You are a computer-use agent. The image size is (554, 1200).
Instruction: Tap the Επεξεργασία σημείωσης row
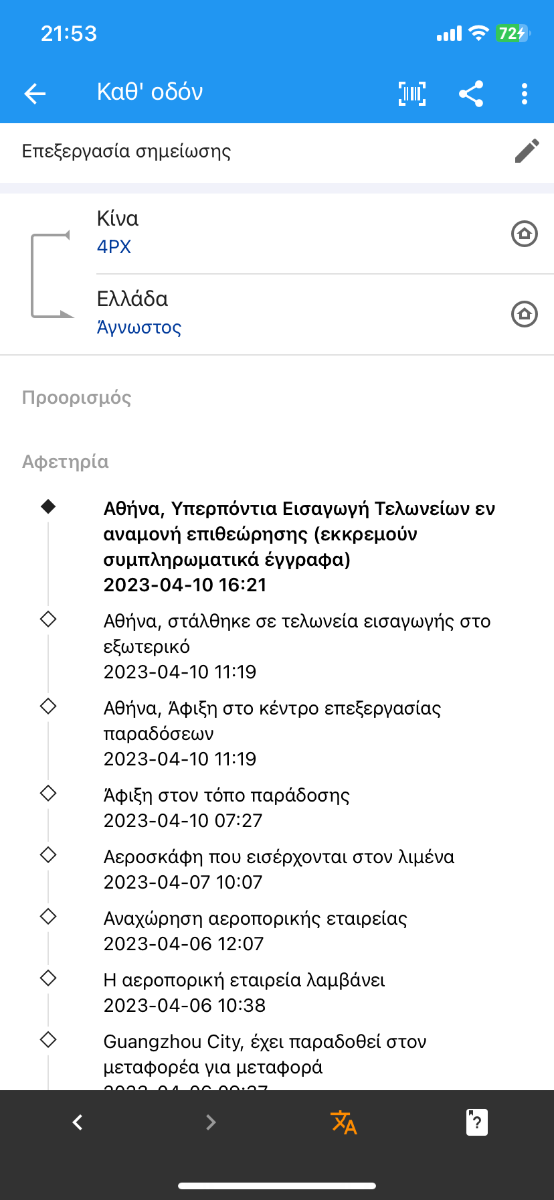(277, 152)
